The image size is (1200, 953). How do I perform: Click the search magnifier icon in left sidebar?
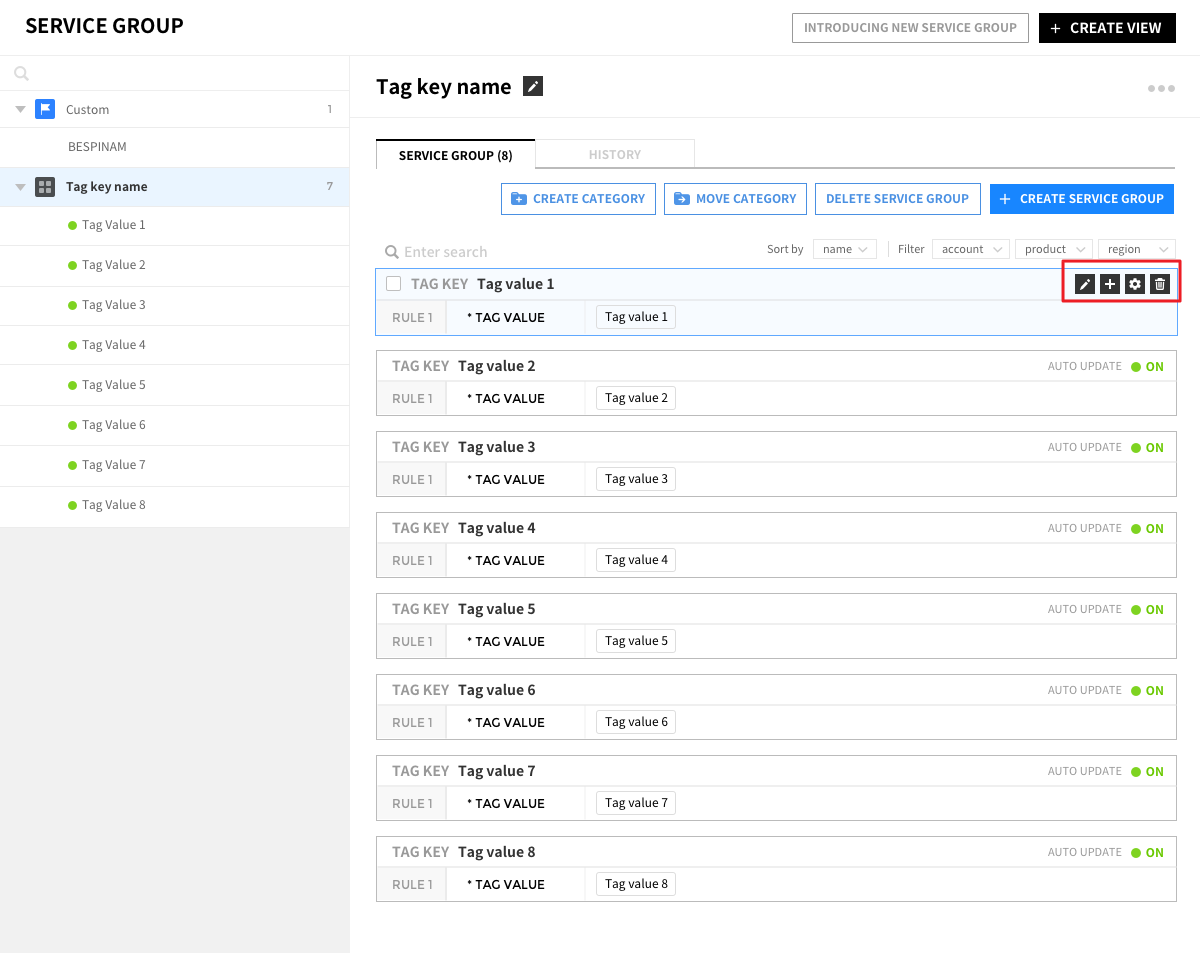click(22, 73)
